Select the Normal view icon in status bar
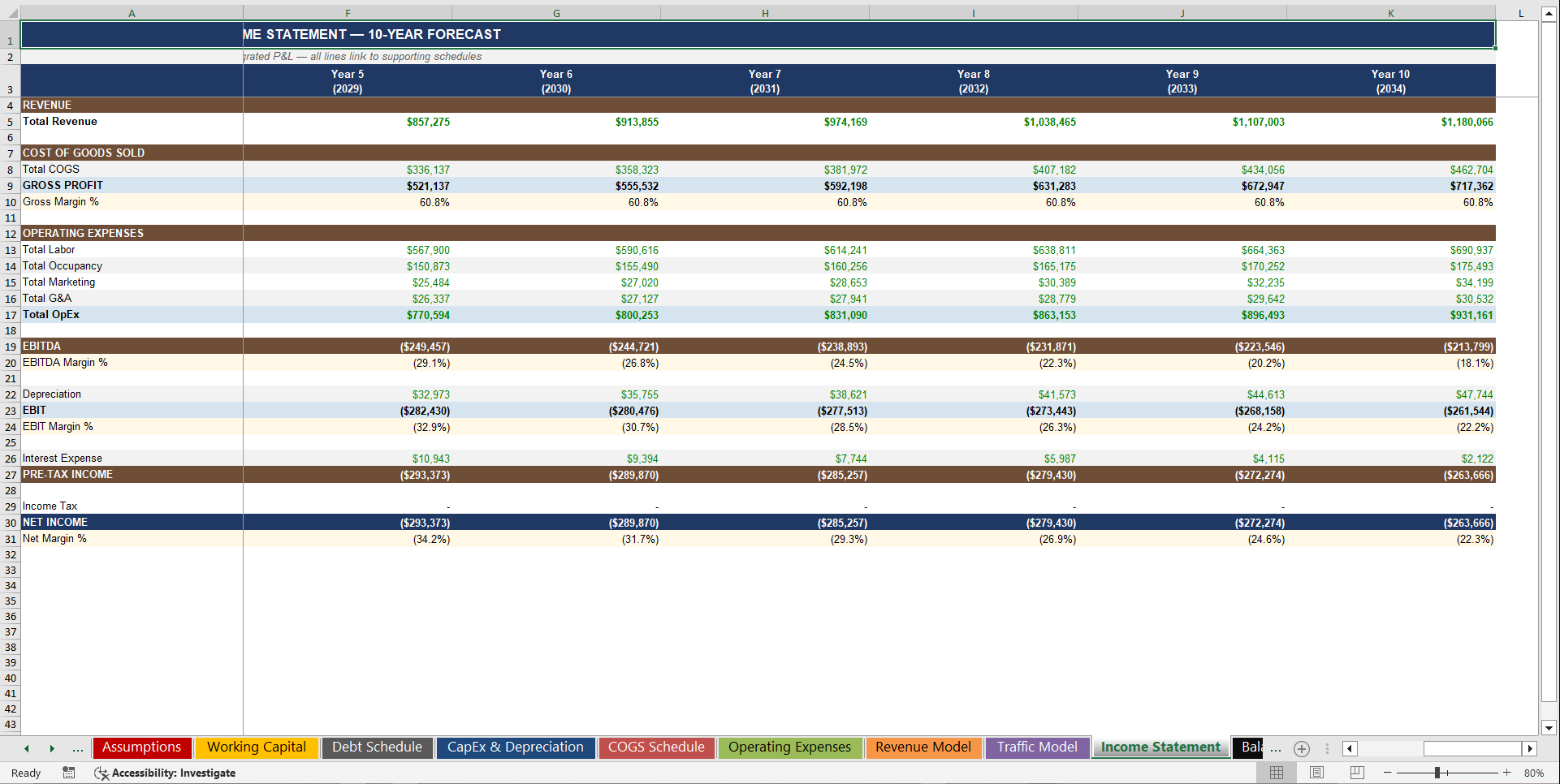The image size is (1560, 784). 1276,773
